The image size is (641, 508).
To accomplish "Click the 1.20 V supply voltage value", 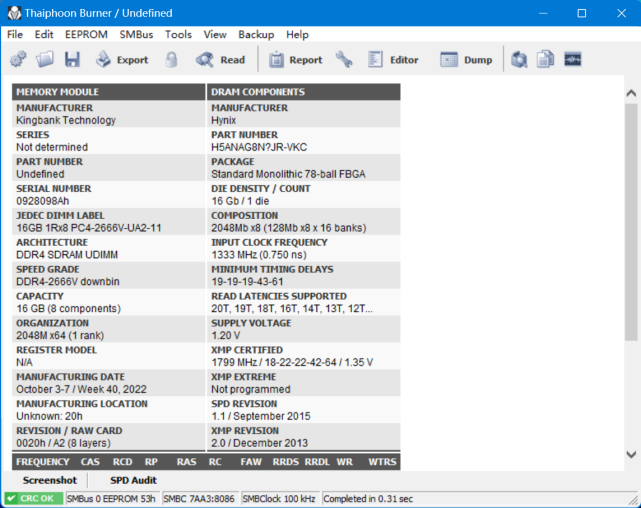I will (225, 336).
